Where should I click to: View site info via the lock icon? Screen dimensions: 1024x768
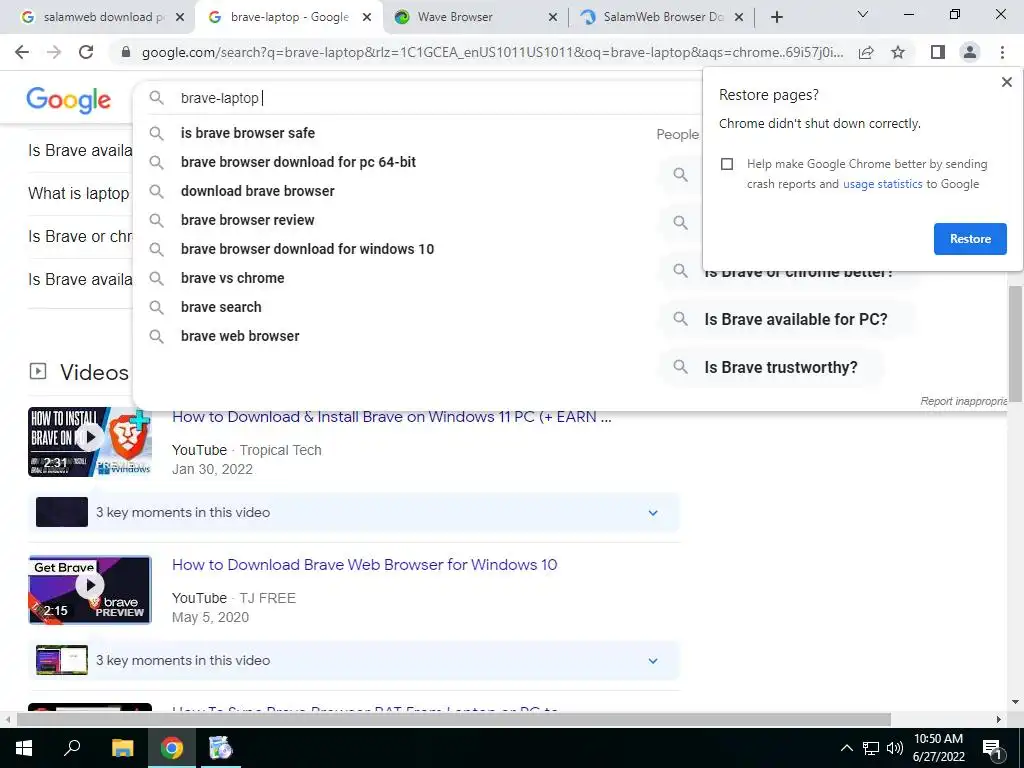click(x=126, y=52)
